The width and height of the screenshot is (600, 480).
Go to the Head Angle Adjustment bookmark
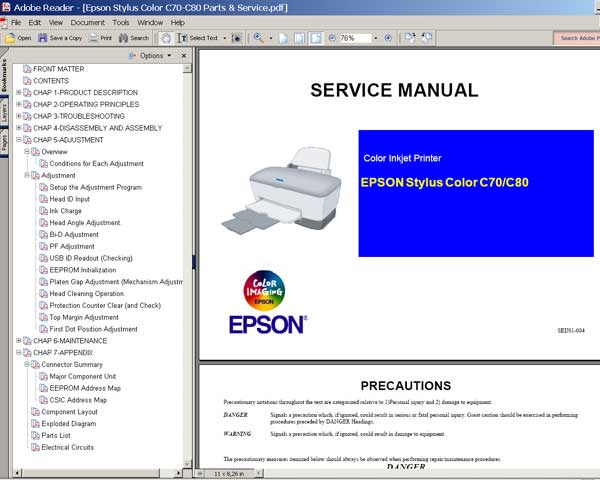84,223
